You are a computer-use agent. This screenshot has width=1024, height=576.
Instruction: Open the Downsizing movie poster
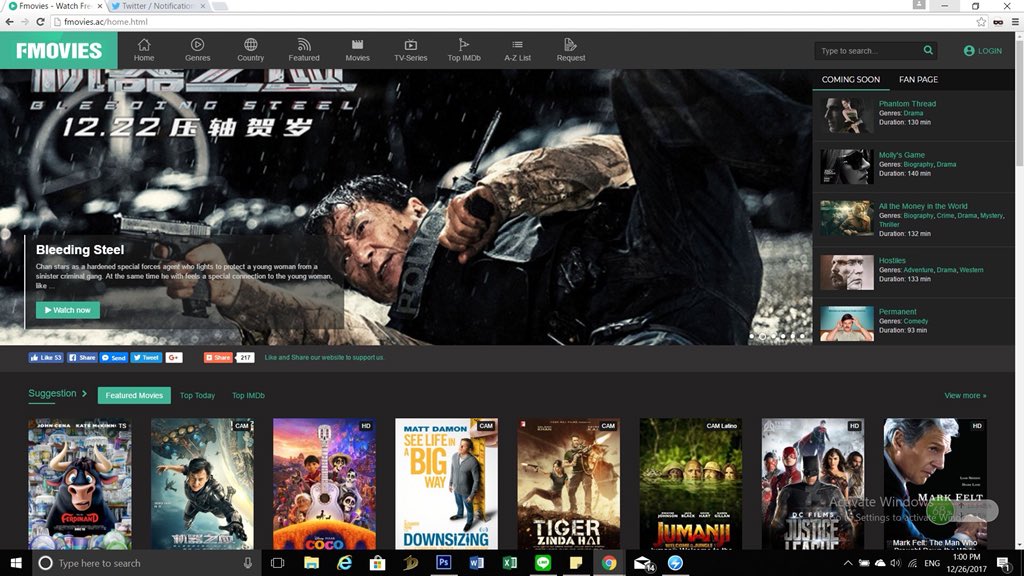point(447,484)
